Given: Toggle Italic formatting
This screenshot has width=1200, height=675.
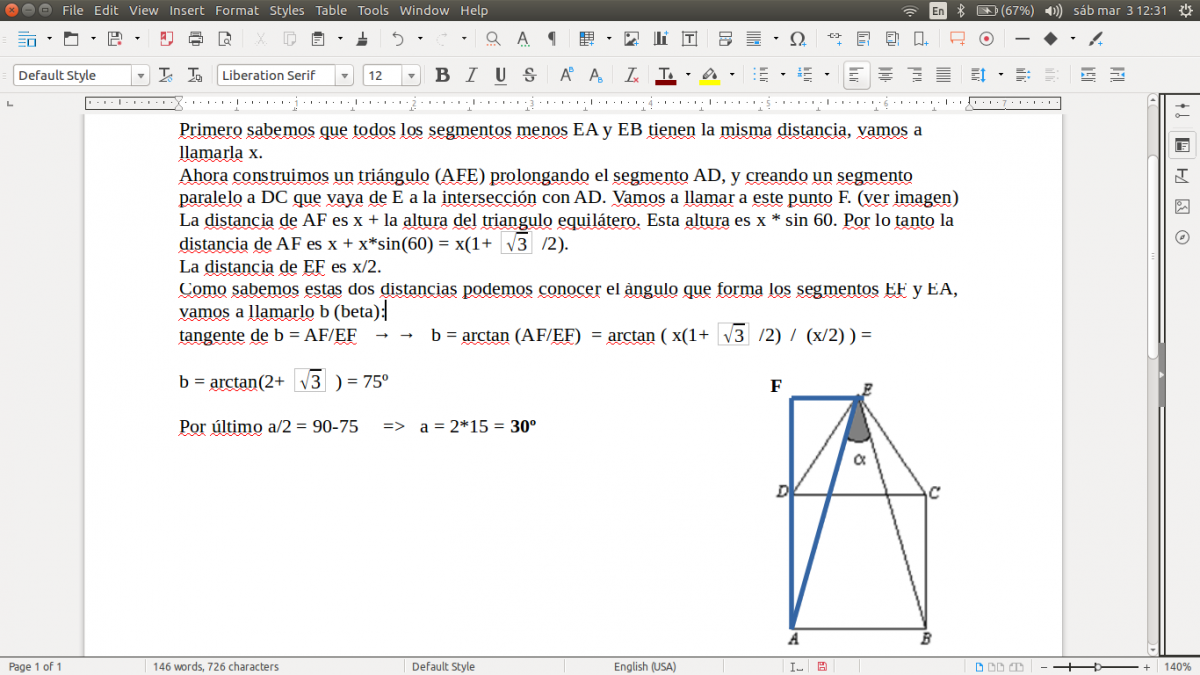Looking at the screenshot, I should tap(471, 75).
